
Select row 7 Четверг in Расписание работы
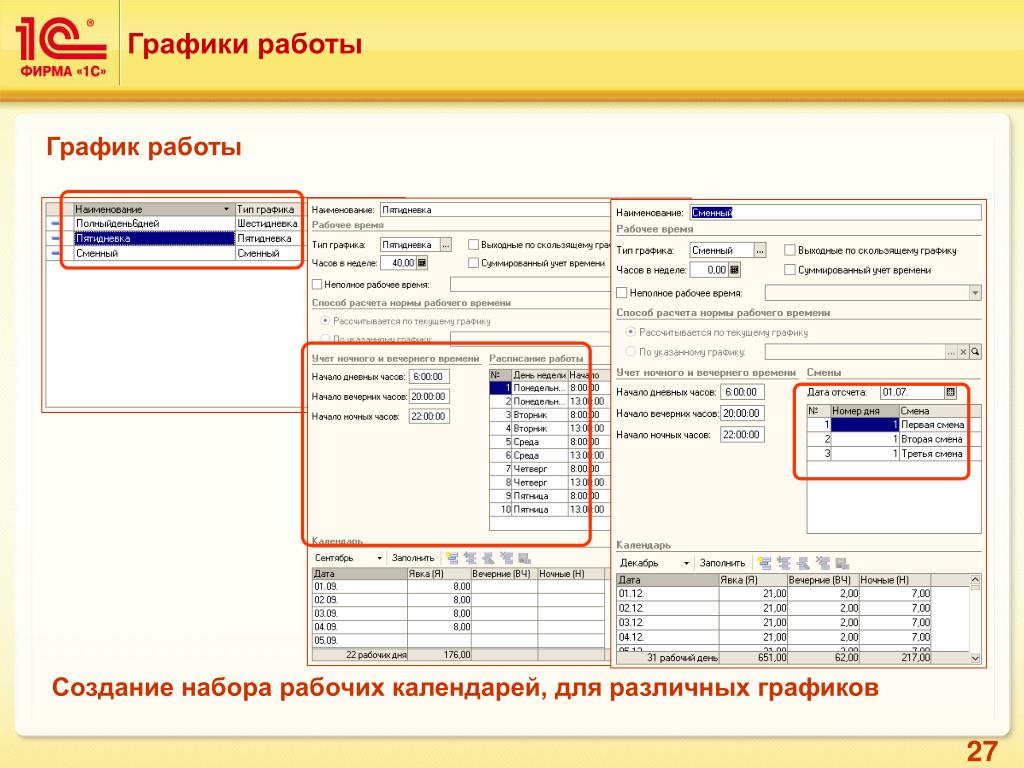click(550, 469)
